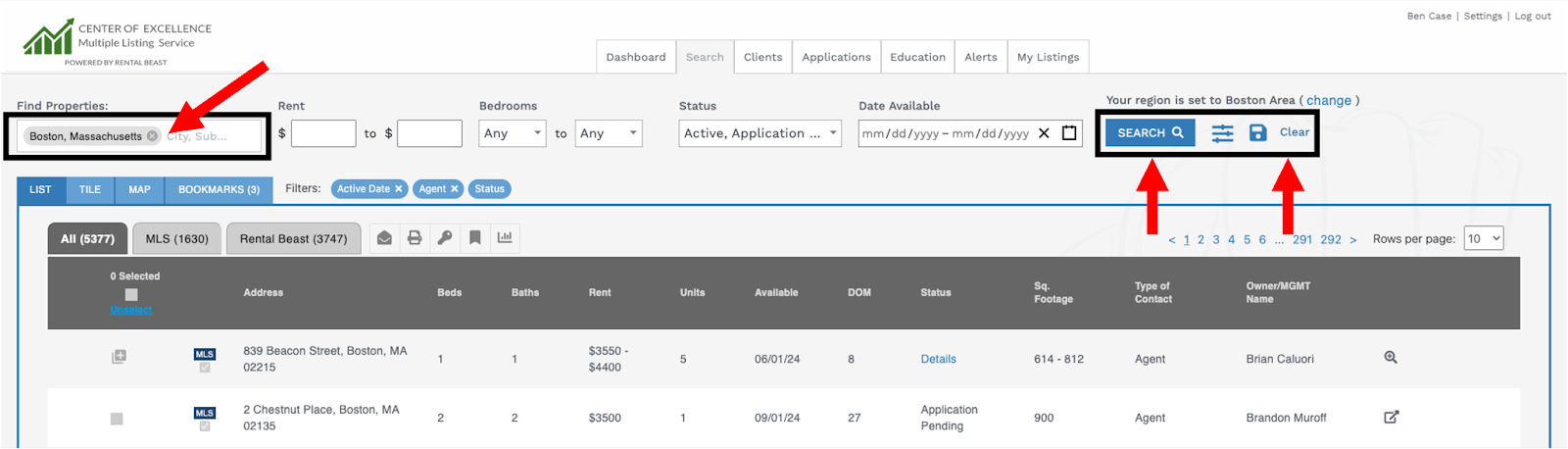Screen dimensions: 1568x449
Task: Remove the Boston, Massachusetts location tag
Action: point(153,136)
